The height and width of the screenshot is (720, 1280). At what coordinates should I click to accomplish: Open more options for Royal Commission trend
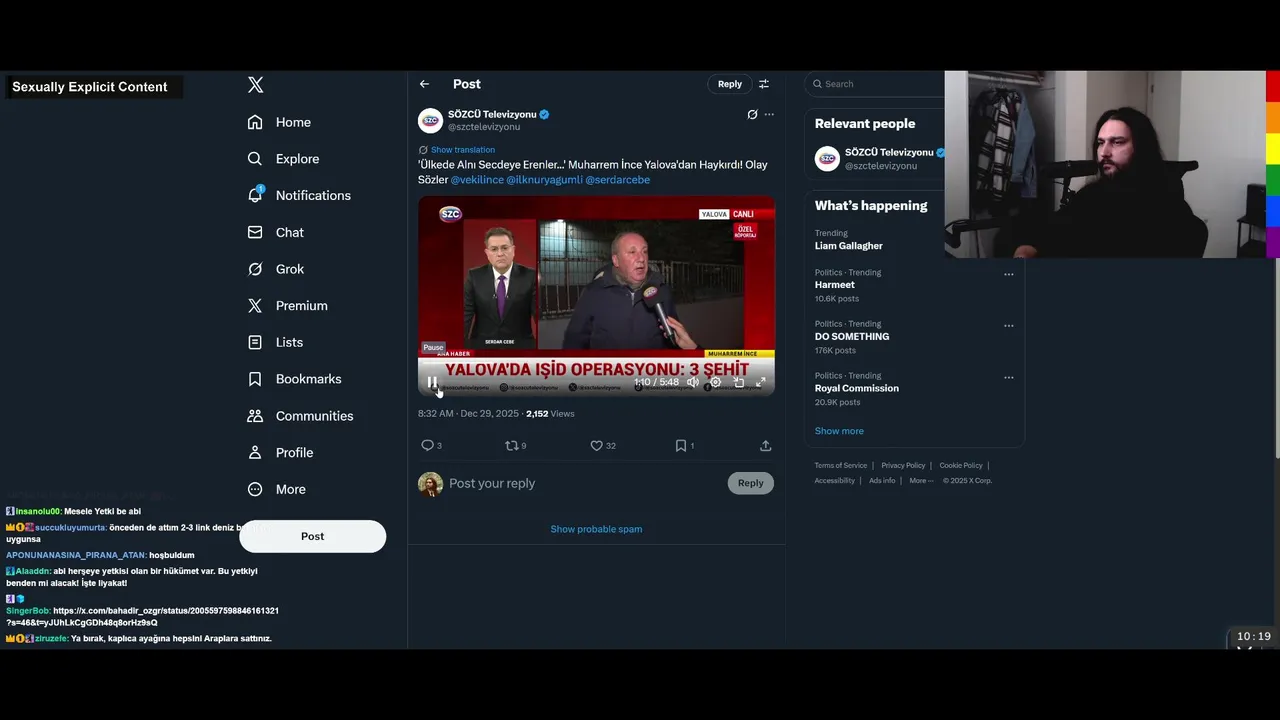tap(1008, 378)
